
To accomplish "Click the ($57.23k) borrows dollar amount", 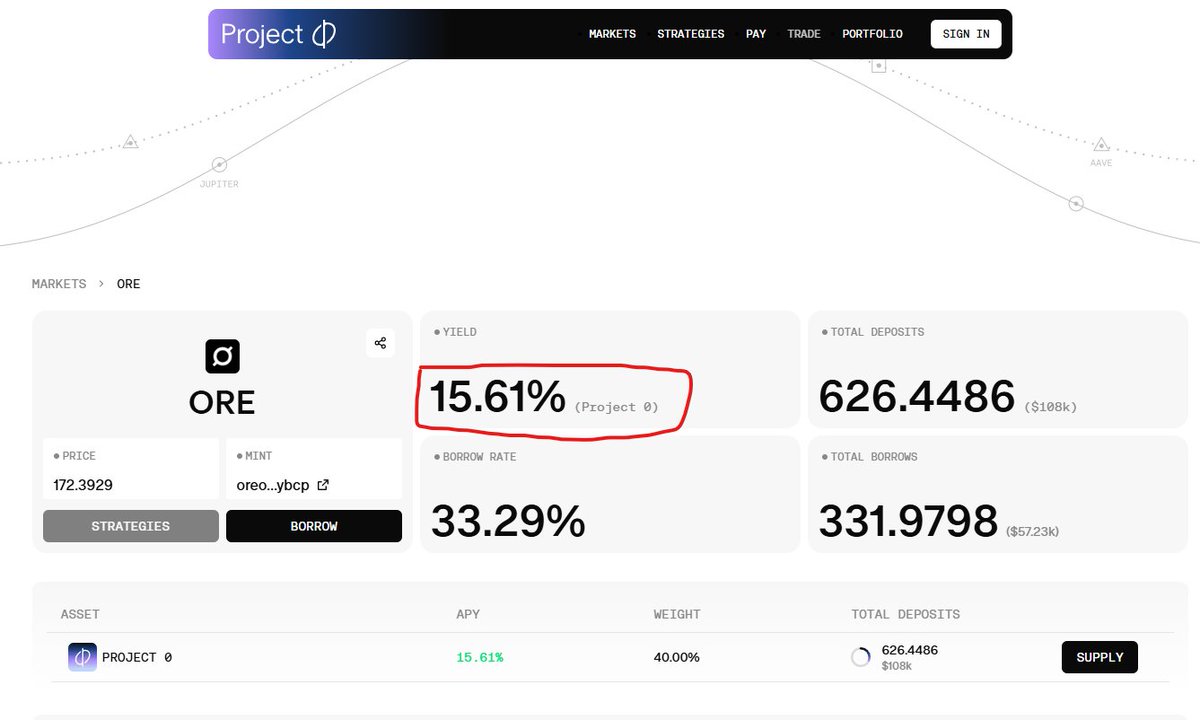I will 1032,532.
